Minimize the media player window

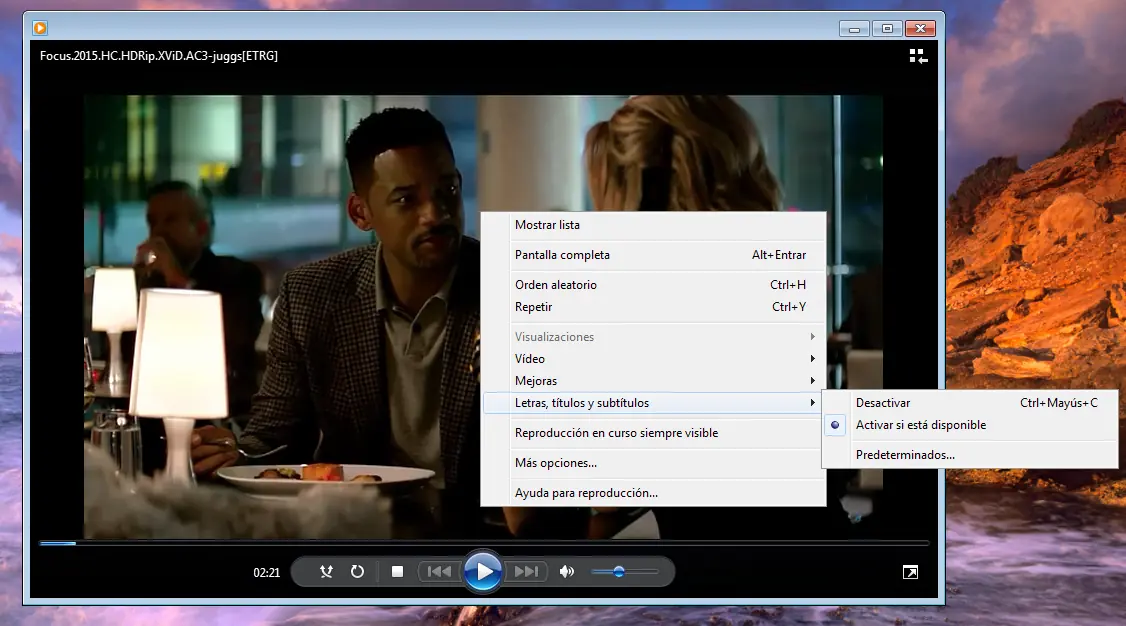point(855,29)
